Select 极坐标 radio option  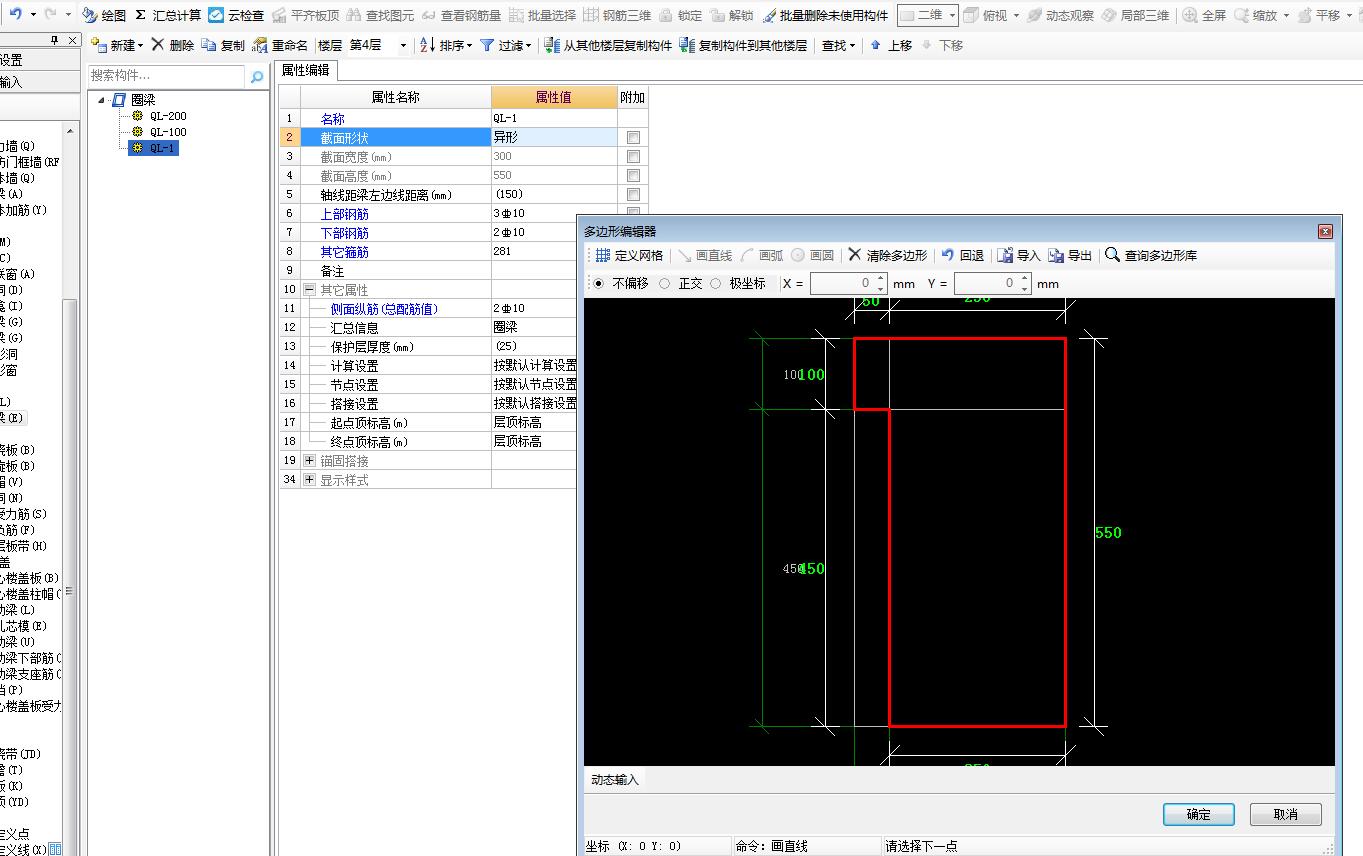pos(715,283)
